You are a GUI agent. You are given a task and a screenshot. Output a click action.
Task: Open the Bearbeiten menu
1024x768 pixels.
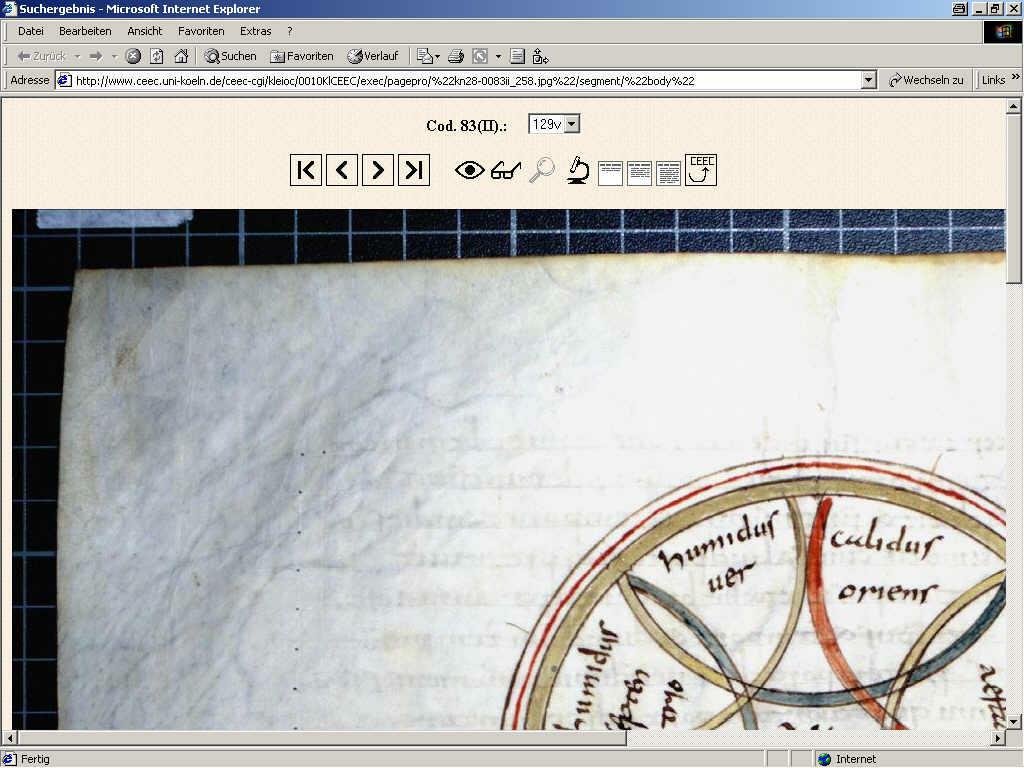pos(85,31)
